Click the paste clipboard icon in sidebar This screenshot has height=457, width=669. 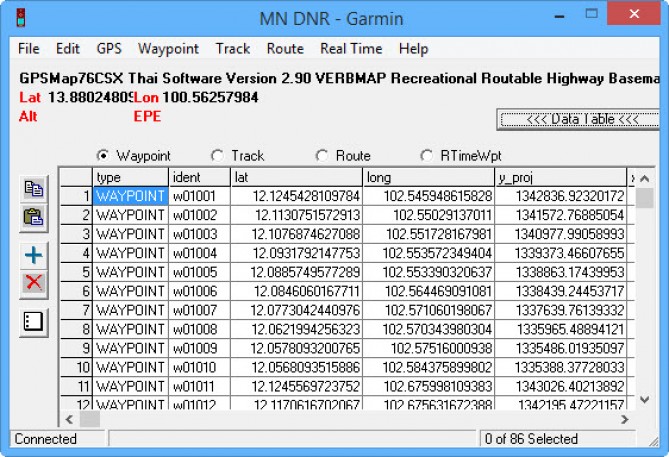(34, 217)
